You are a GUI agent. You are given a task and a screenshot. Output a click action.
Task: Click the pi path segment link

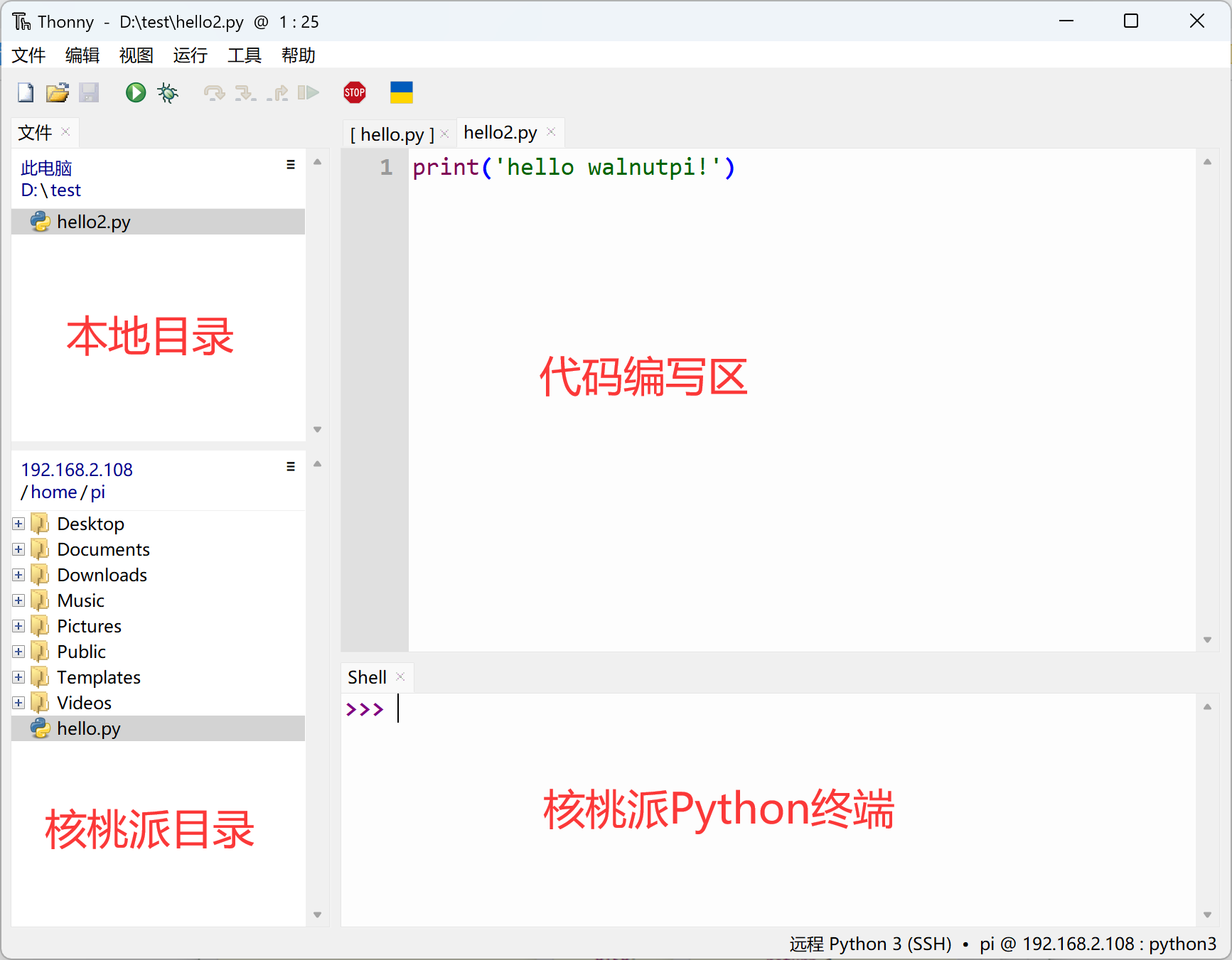tap(98, 492)
